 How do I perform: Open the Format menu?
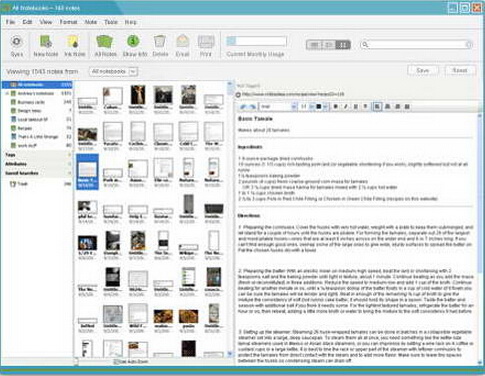coord(69,22)
